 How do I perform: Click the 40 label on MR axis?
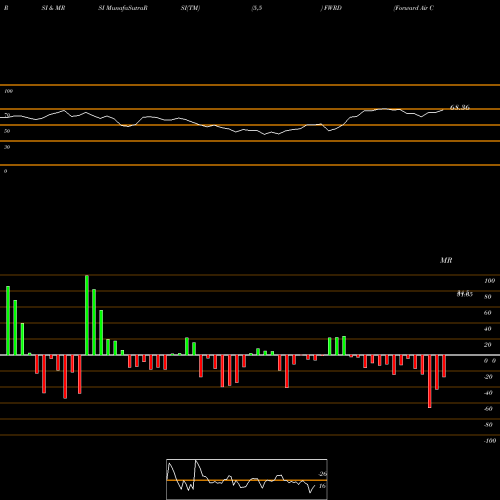(488, 329)
